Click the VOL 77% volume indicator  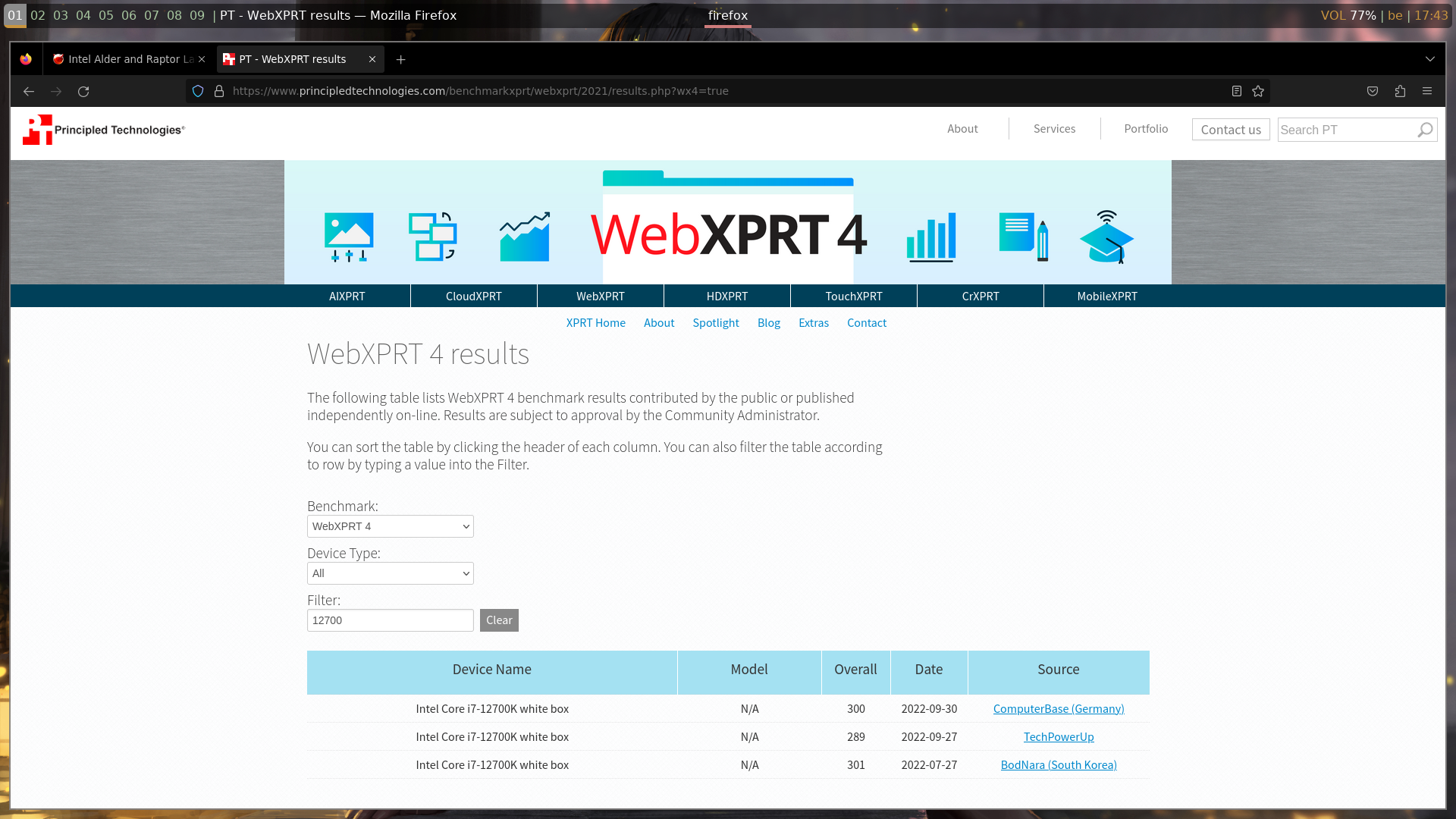click(1348, 15)
